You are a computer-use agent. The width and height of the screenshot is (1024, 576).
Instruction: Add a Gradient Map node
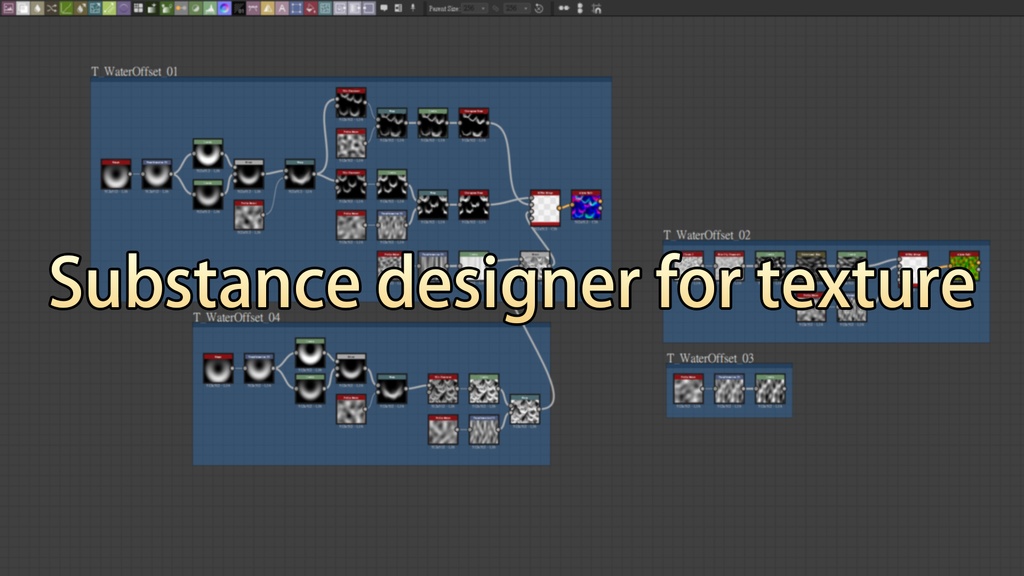[167, 8]
